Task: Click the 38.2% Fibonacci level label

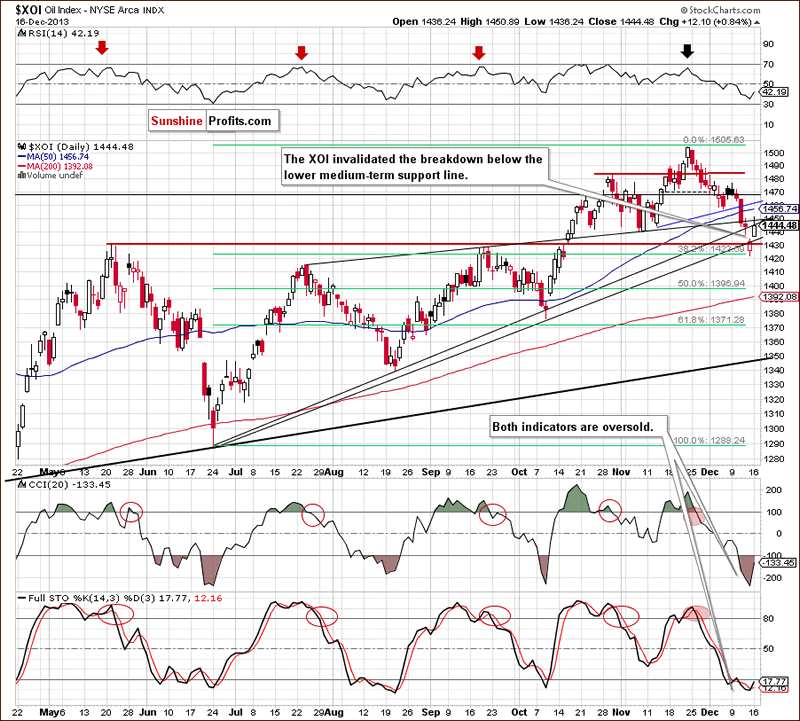Action: point(711,249)
